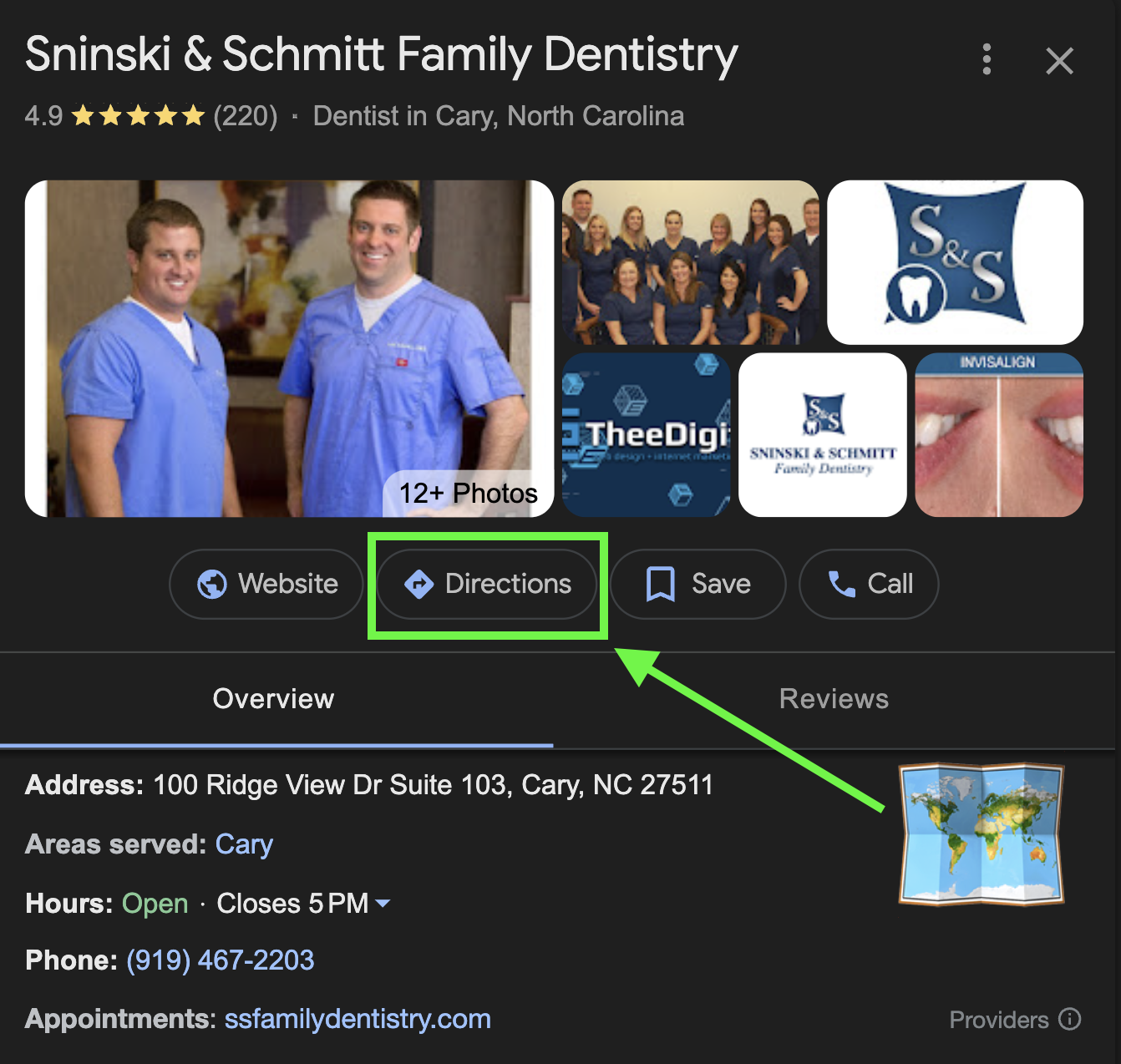Click the Open status text
Viewport: 1121px width, 1064px height.
pyautogui.click(x=155, y=904)
